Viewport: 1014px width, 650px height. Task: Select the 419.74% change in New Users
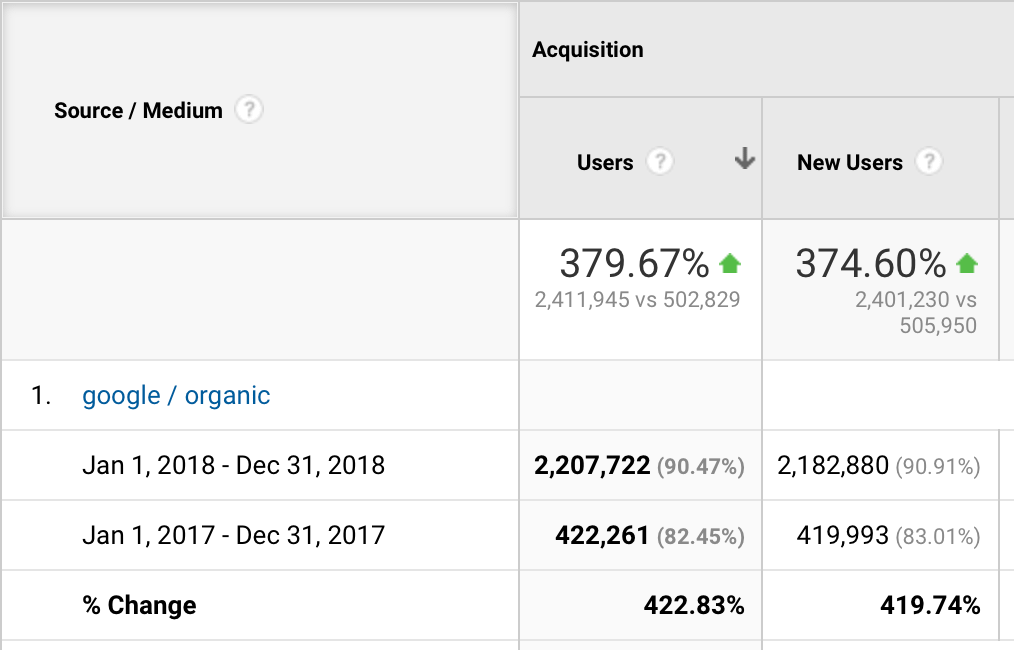(929, 605)
